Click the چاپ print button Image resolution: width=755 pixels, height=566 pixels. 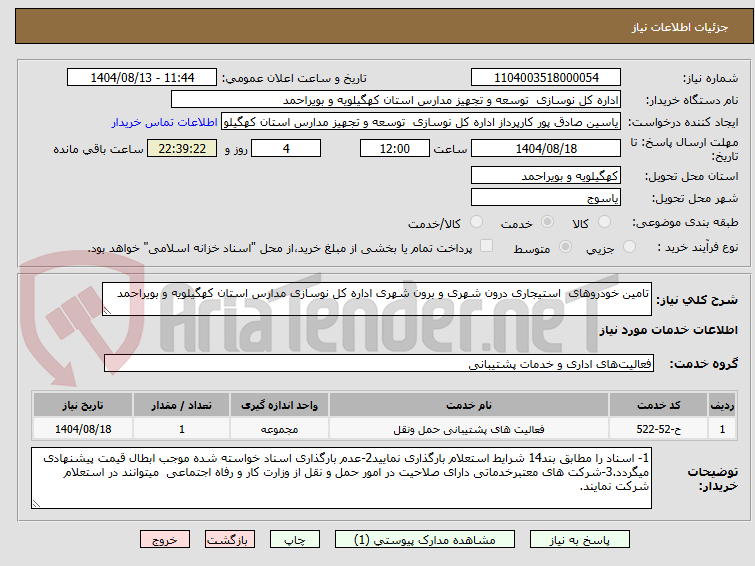click(295, 540)
